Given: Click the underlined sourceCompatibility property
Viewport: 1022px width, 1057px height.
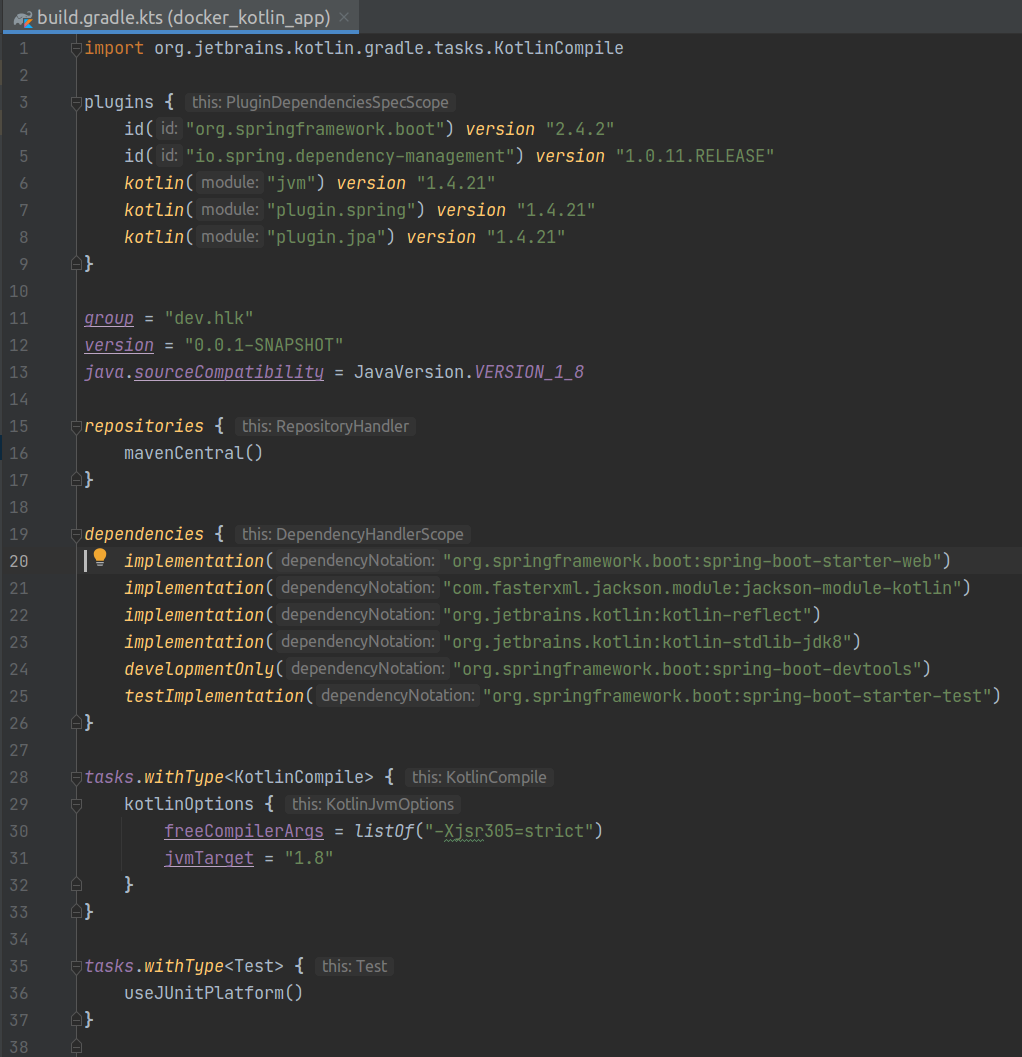Looking at the screenshot, I should click(x=229, y=372).
